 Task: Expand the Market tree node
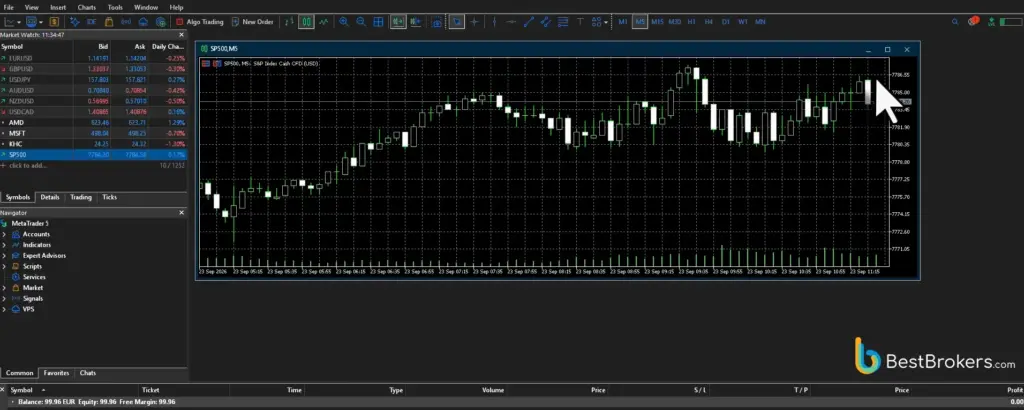point(4,288)
